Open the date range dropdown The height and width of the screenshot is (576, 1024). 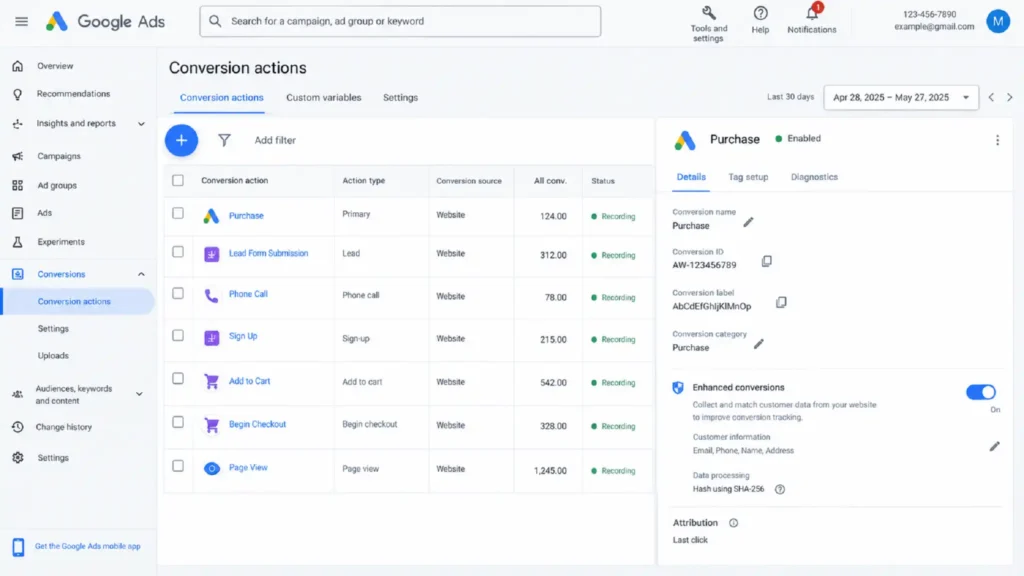pyautogui.click(x=901, y=97)
